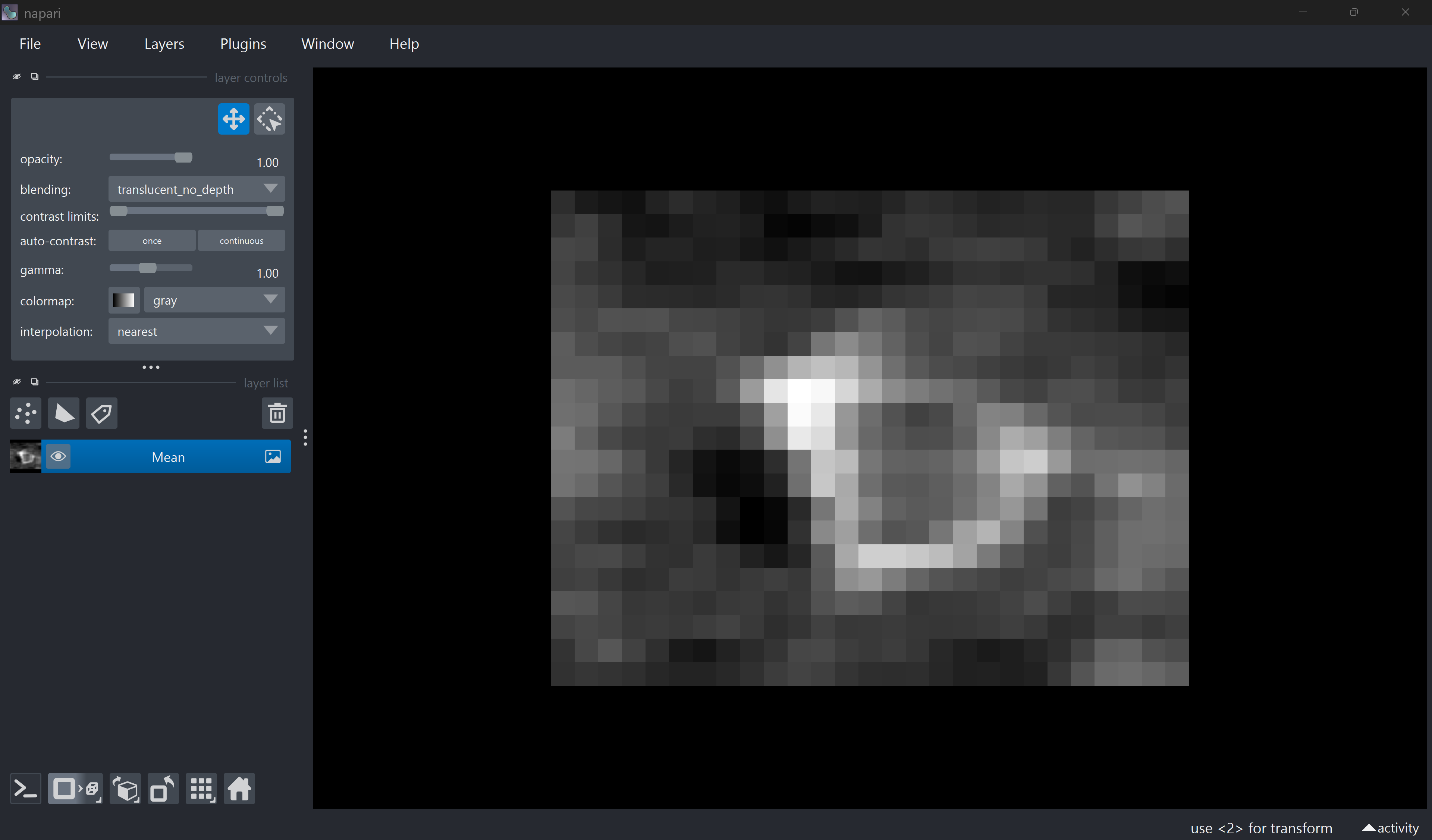
Task: Toggle 2D/3D display mode
Action: [x=75, y=789]
